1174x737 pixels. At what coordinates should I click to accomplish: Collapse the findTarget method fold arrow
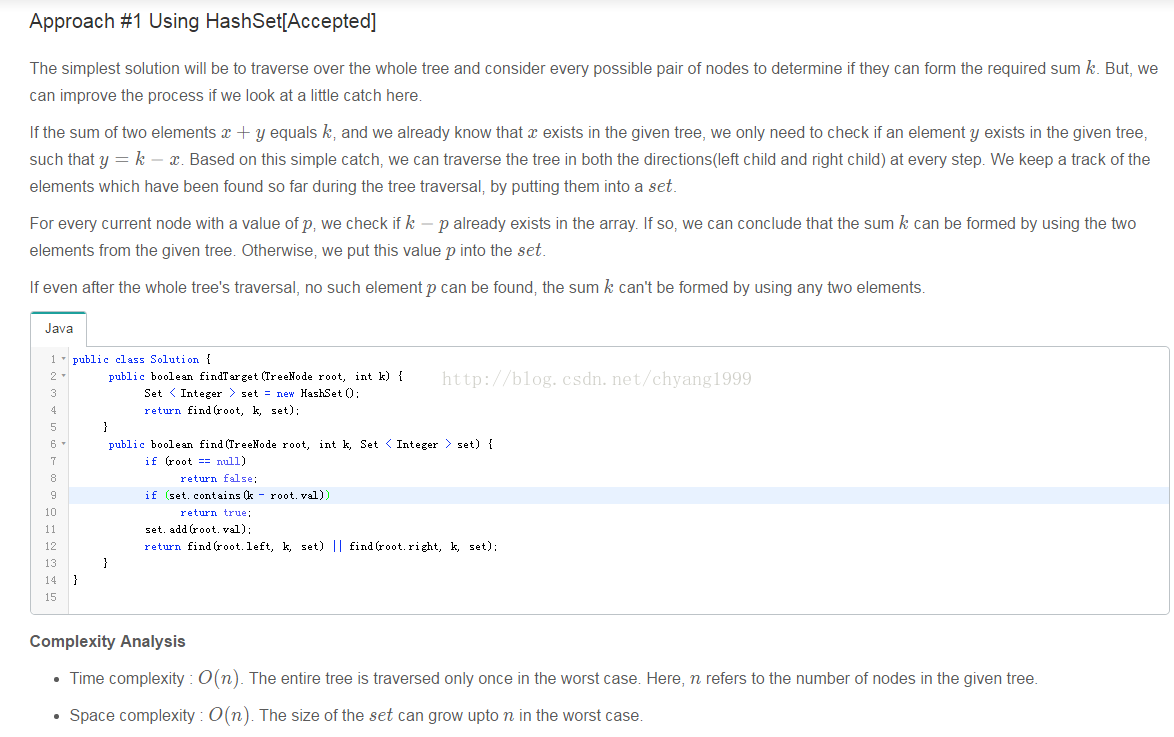(63, 377)
